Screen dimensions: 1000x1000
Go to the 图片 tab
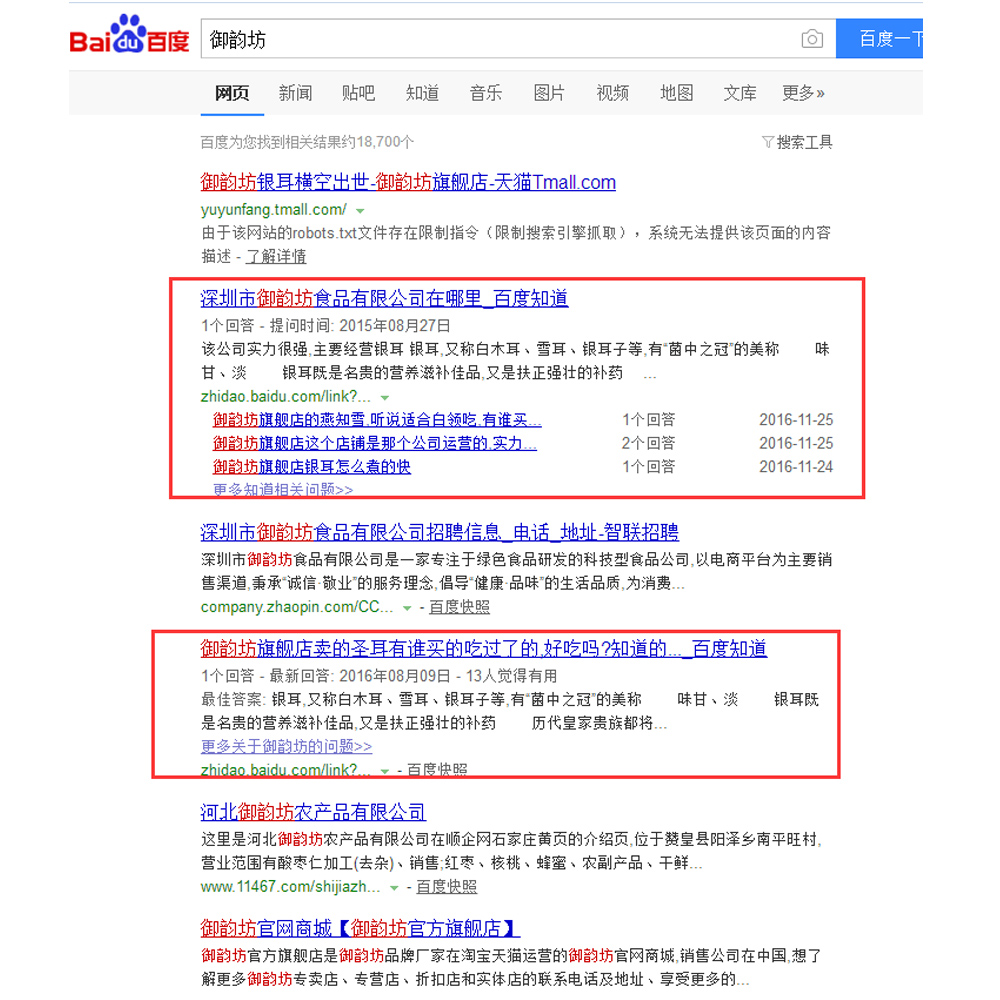pyautogui.click(x=549, y=93)
